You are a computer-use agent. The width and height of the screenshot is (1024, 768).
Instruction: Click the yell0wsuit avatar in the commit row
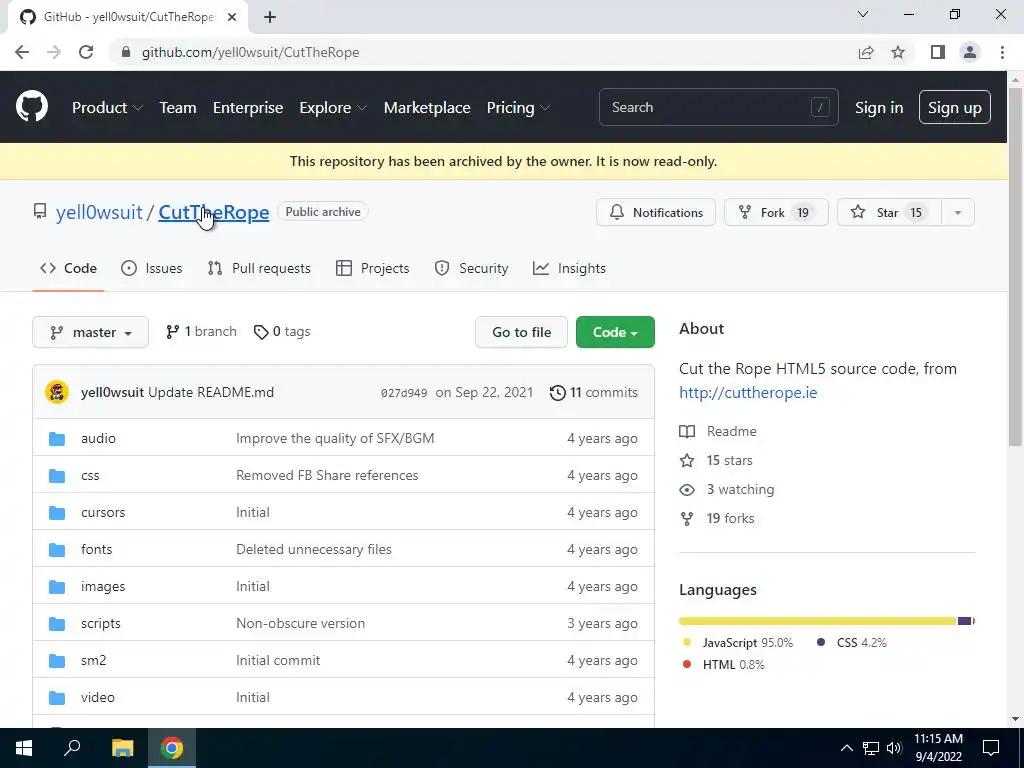[x=57, y=392]
